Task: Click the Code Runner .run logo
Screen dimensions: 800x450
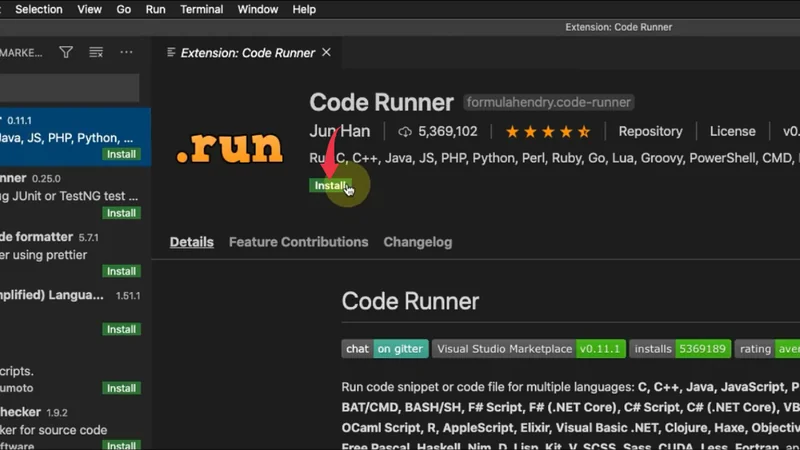Action: click(230, 146)
